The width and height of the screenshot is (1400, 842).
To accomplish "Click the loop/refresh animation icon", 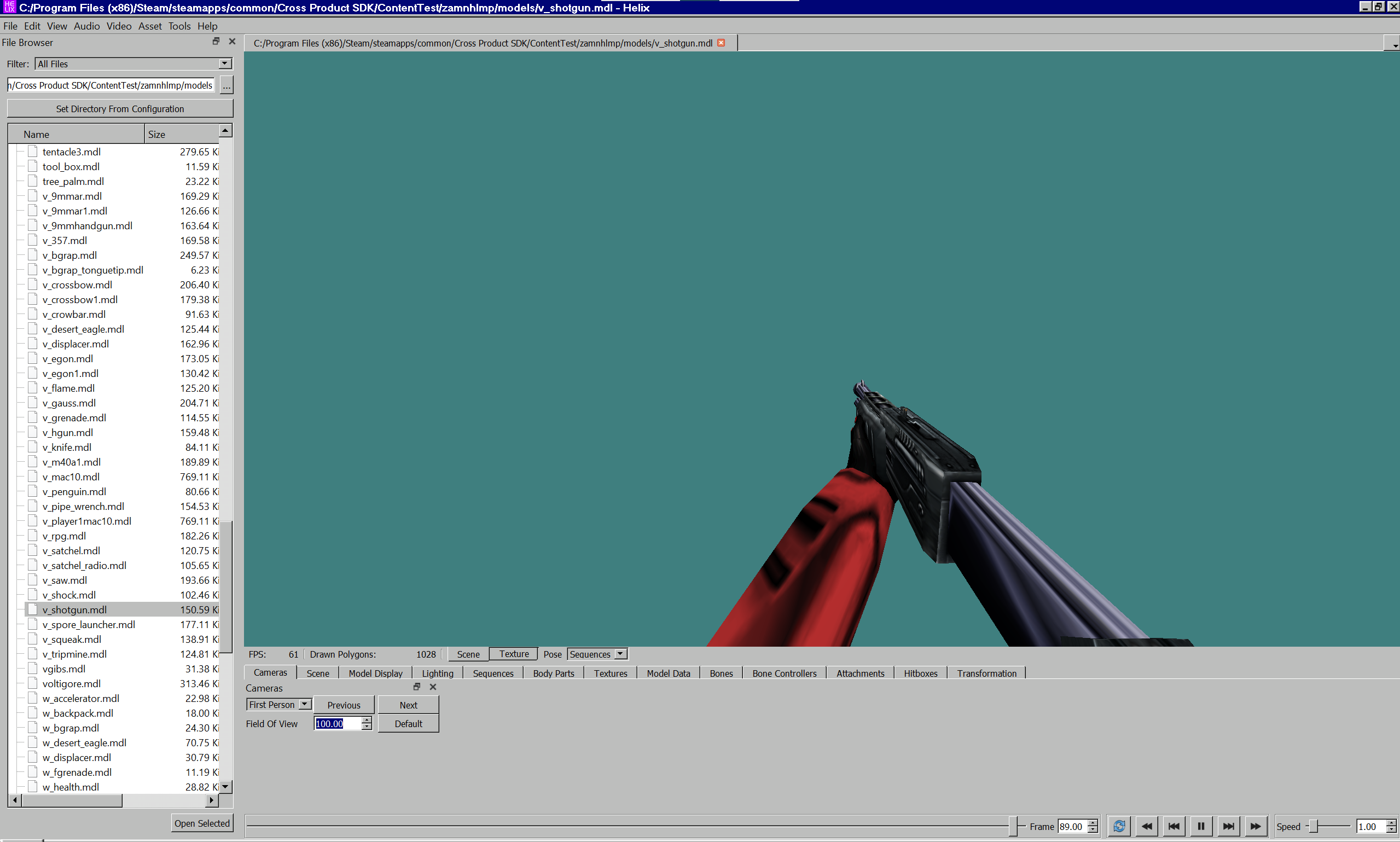I will (x=1119, y=826).
